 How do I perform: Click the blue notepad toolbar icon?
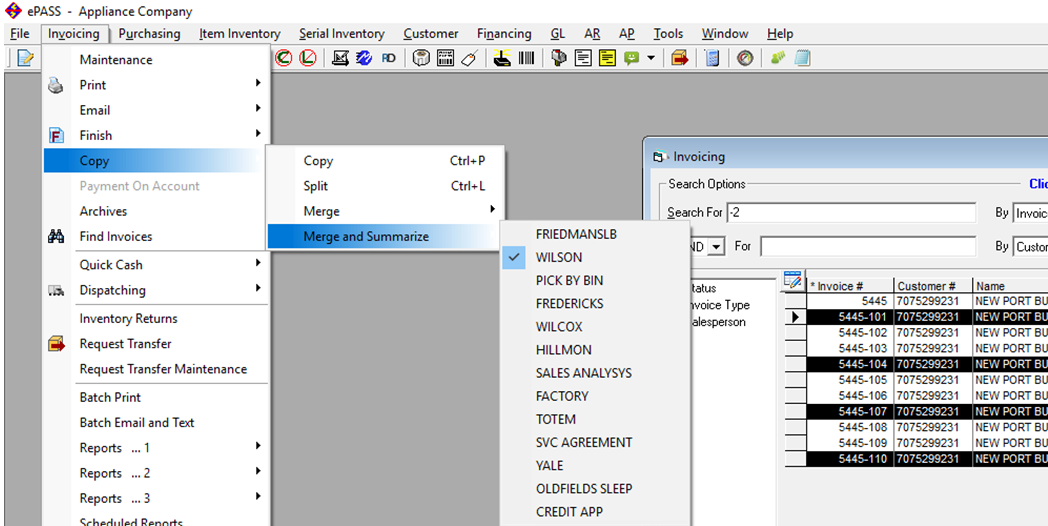802,58
